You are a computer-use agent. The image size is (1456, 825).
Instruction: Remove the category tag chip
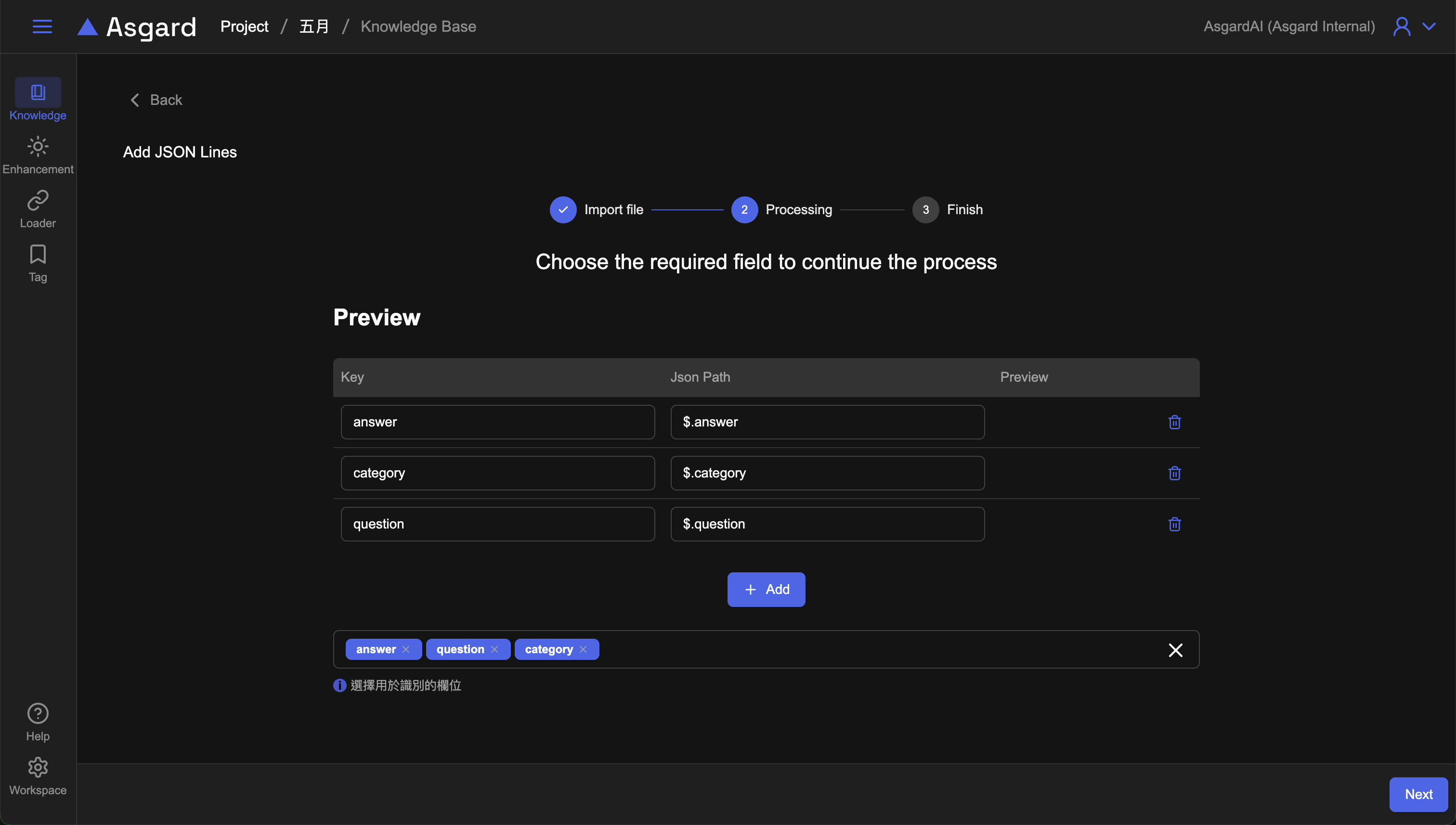pyautogui.click(x=583, y=649)
